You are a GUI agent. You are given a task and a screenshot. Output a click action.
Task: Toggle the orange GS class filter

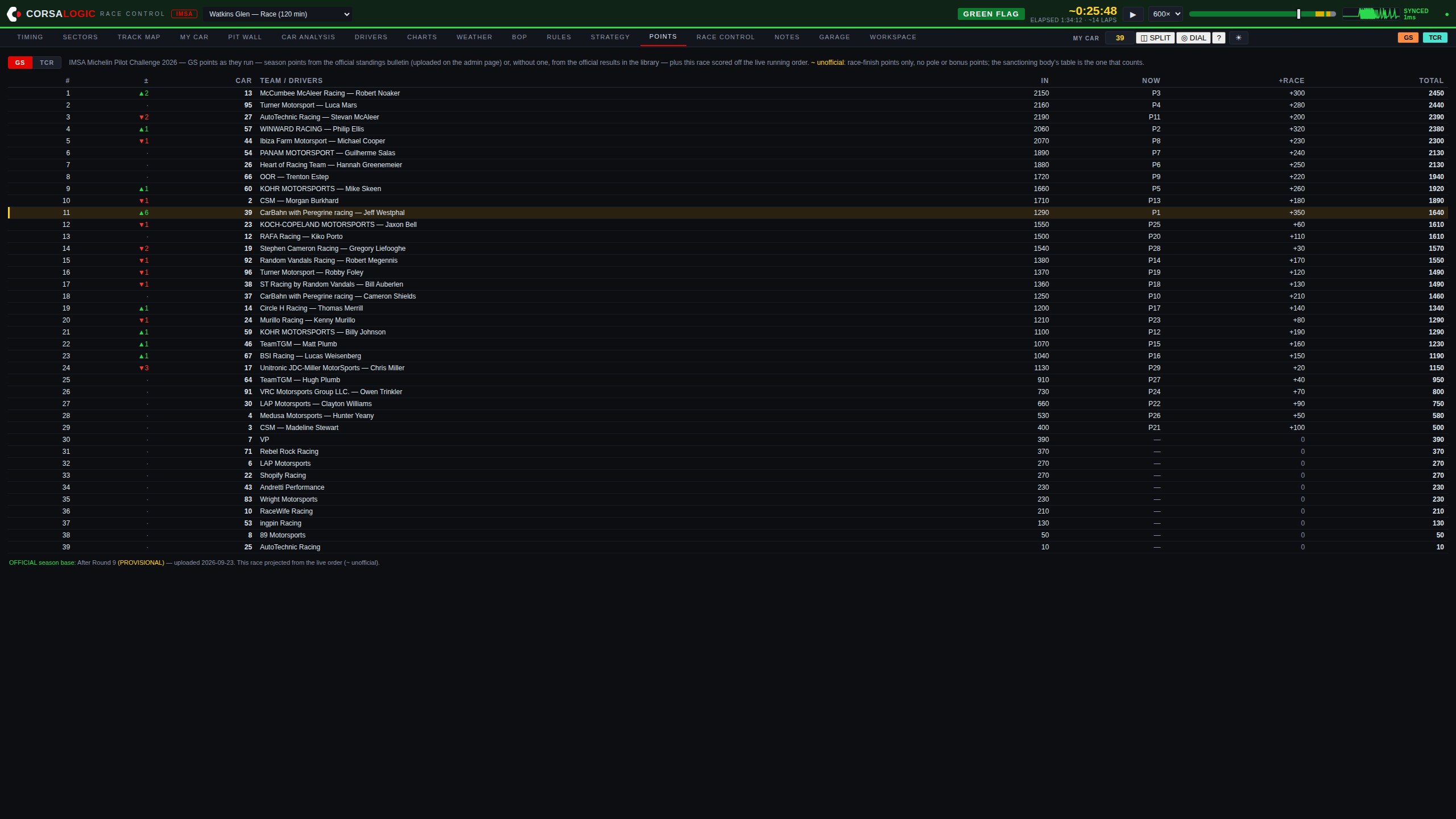(1408, 38)
